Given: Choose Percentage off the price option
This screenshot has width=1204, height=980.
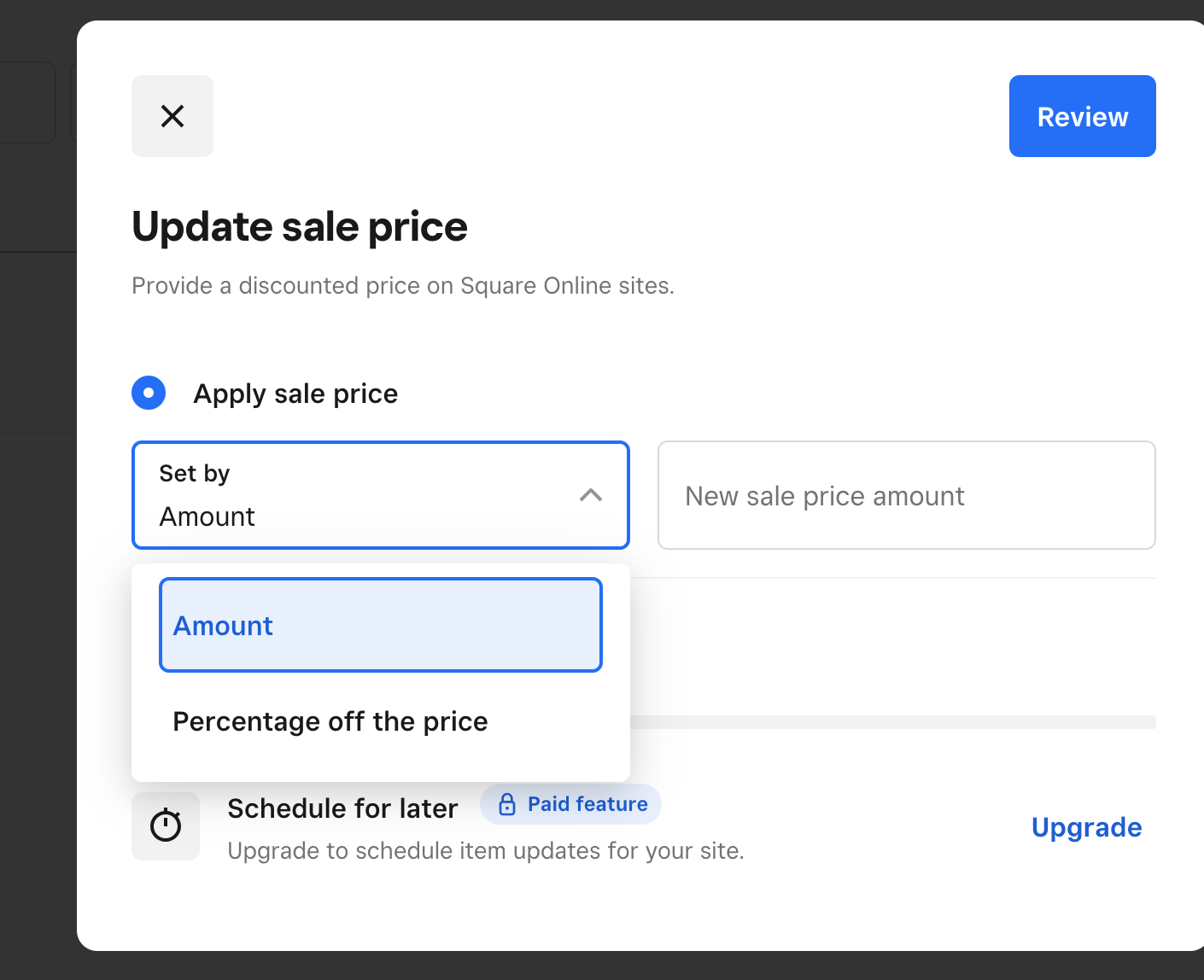Looking at the screenshot, I should pos(330,721).
